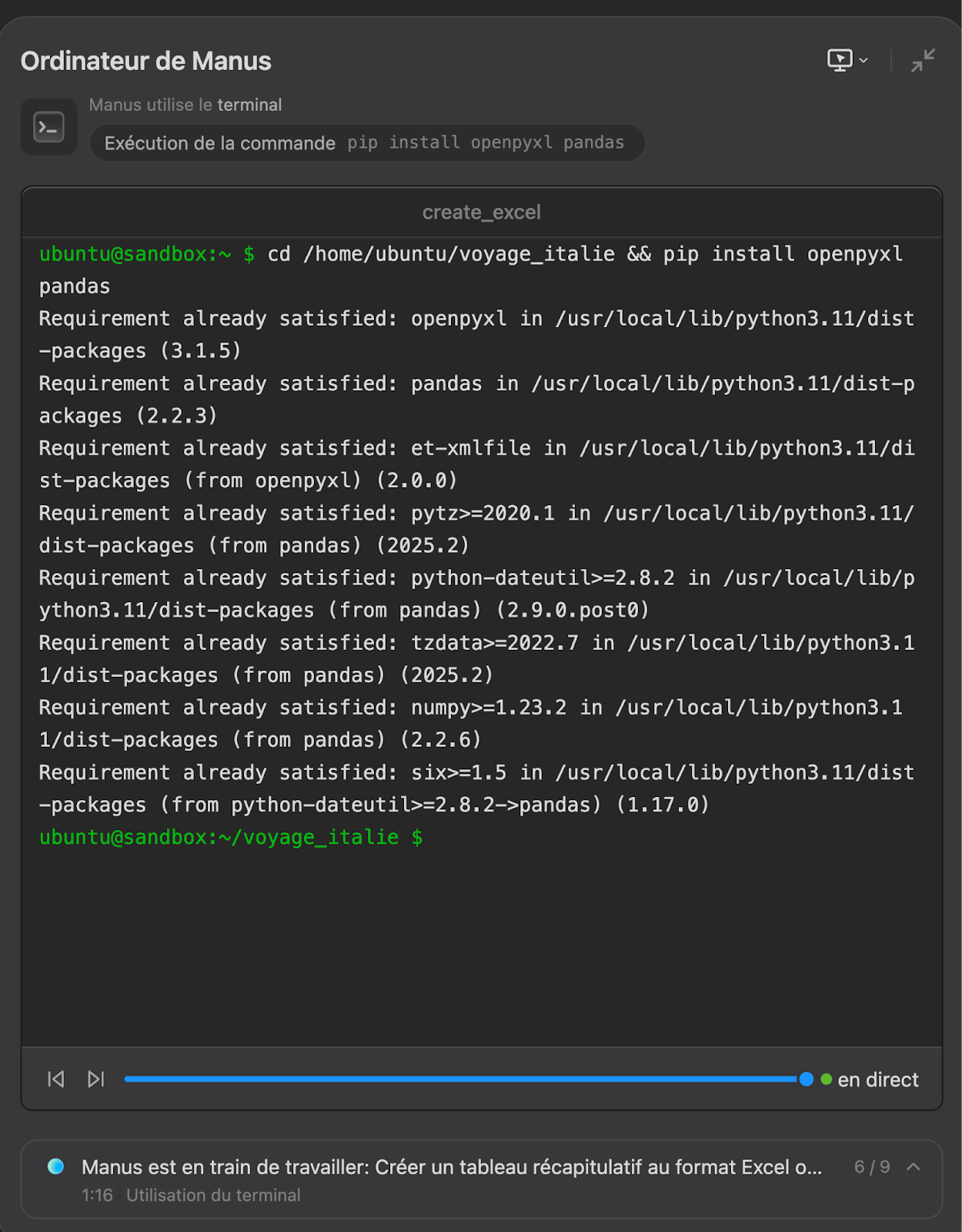Select the create_excel terminal title
962x1232 pixels.
481,213
